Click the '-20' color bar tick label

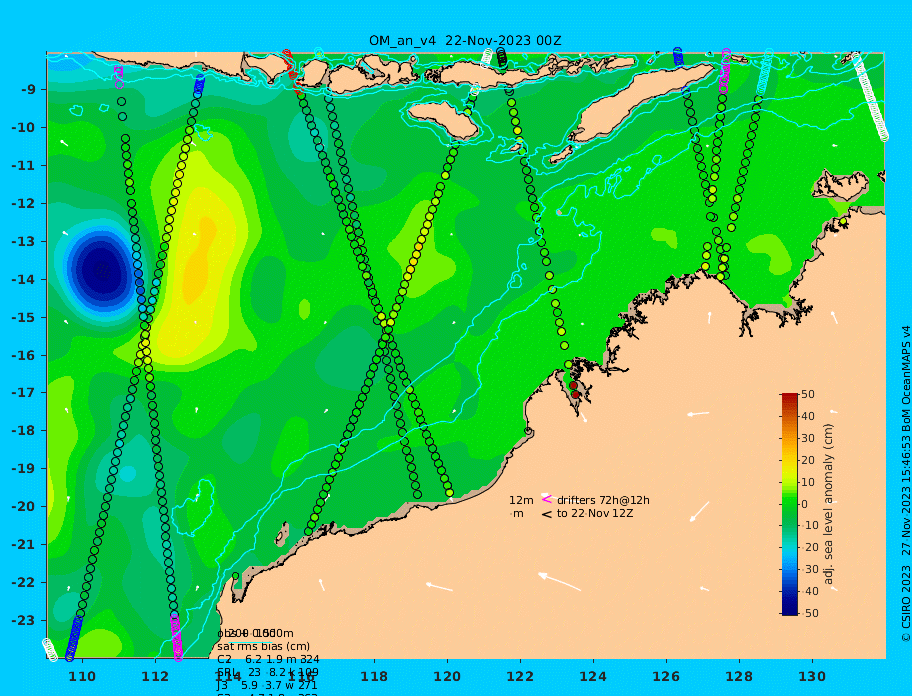tap(810, 547)
